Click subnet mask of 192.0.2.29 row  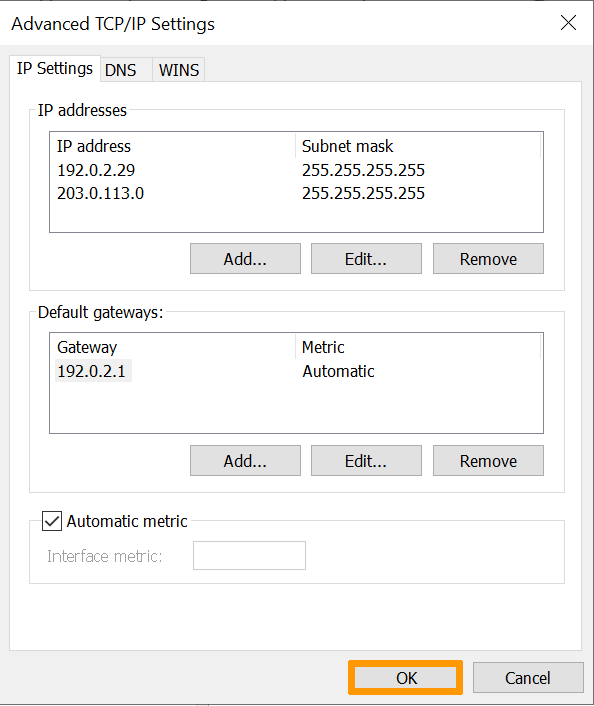click(x=363, y=170)
